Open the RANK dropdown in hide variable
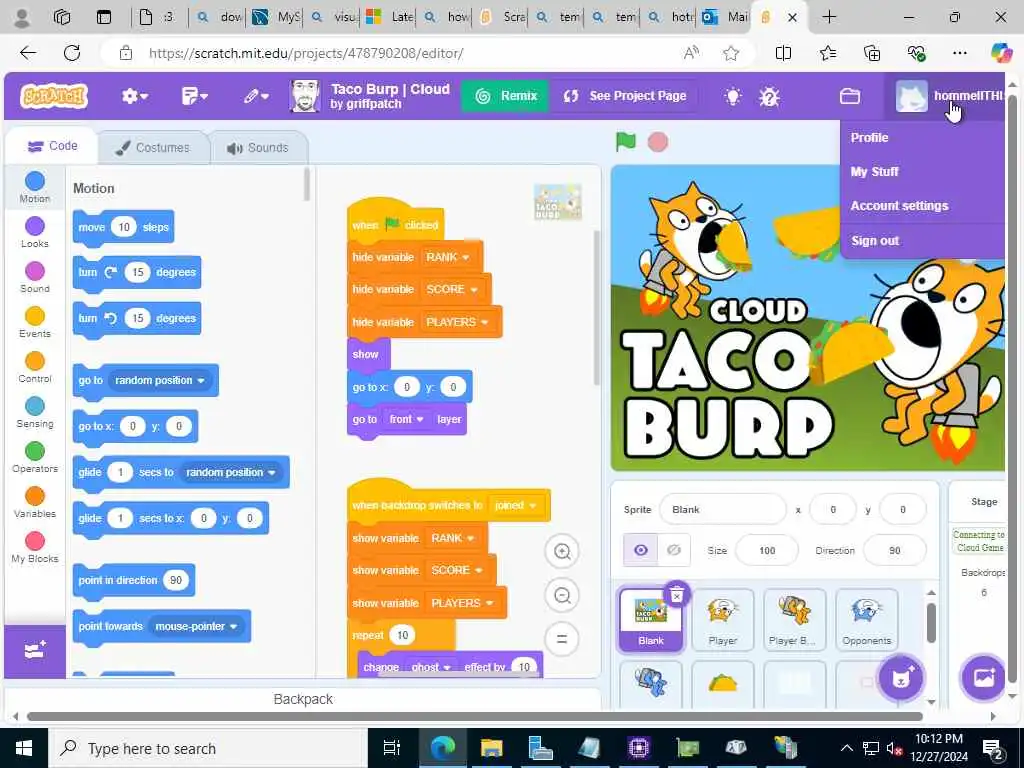The height and width of the screenshot is (768, 1024). (x=449, y=257)
